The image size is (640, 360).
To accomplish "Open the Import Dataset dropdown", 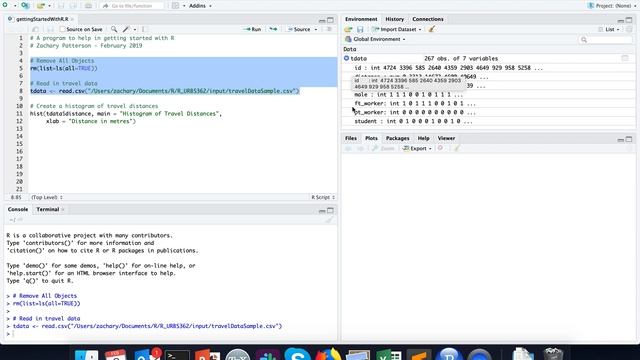I will coord(397,29).
